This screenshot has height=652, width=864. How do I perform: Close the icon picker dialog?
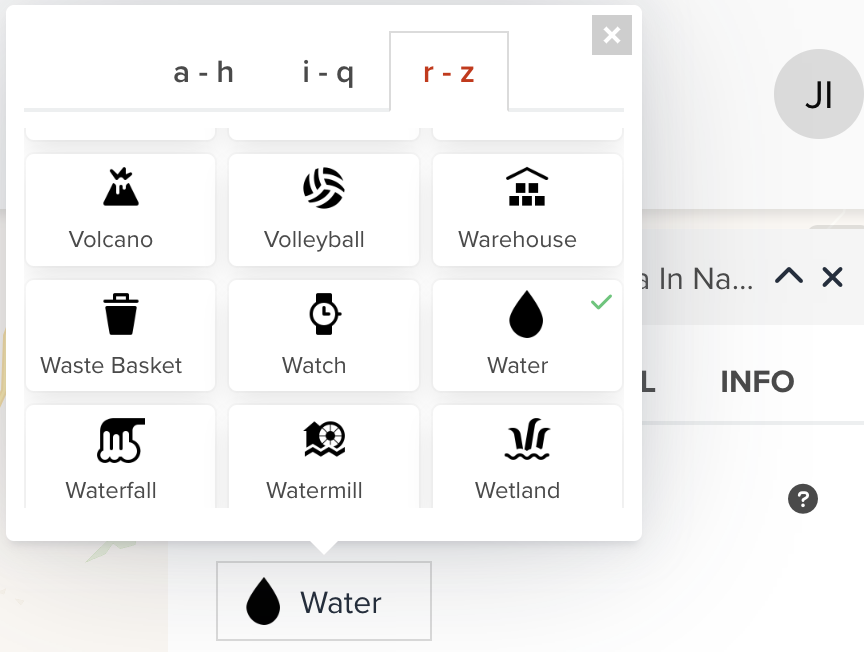(611, 35)
